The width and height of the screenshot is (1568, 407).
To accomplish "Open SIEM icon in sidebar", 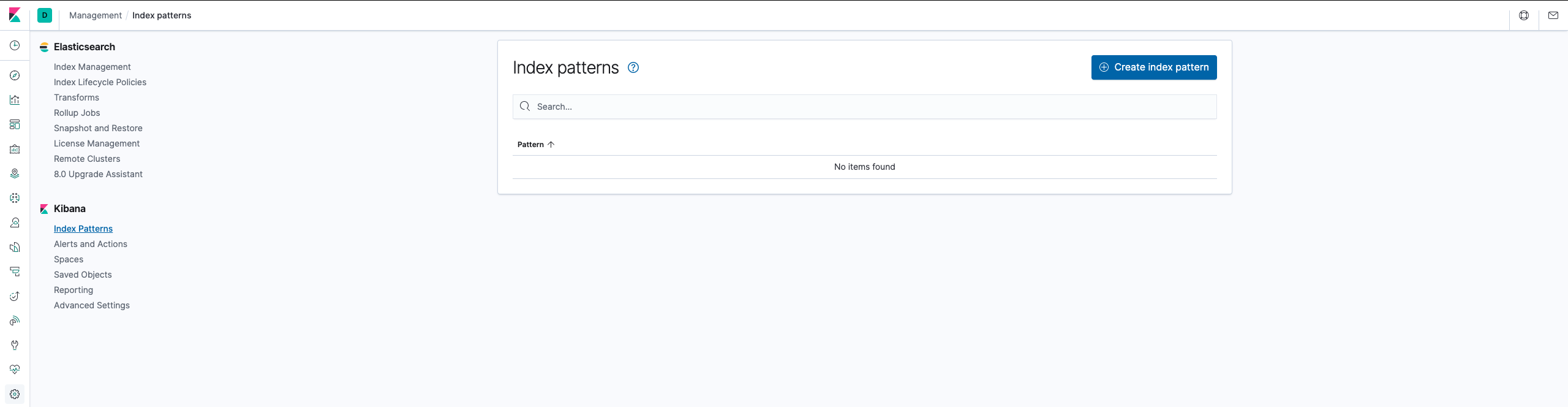I will 15,321.
